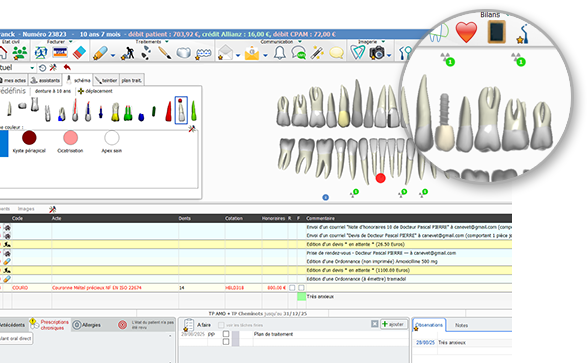Select the yellow crown tooth schema
Image resolution: width=588 pixels, height=363 pixels.
[x=115, y=112]
